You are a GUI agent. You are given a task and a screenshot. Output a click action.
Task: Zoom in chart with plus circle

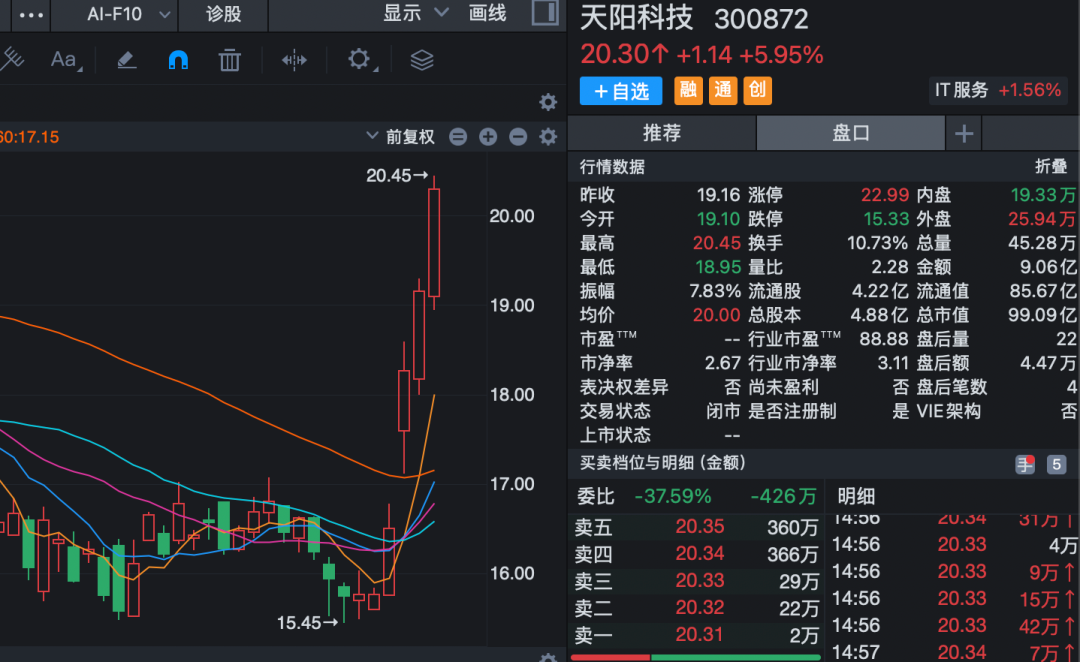[x=488, y=136]
